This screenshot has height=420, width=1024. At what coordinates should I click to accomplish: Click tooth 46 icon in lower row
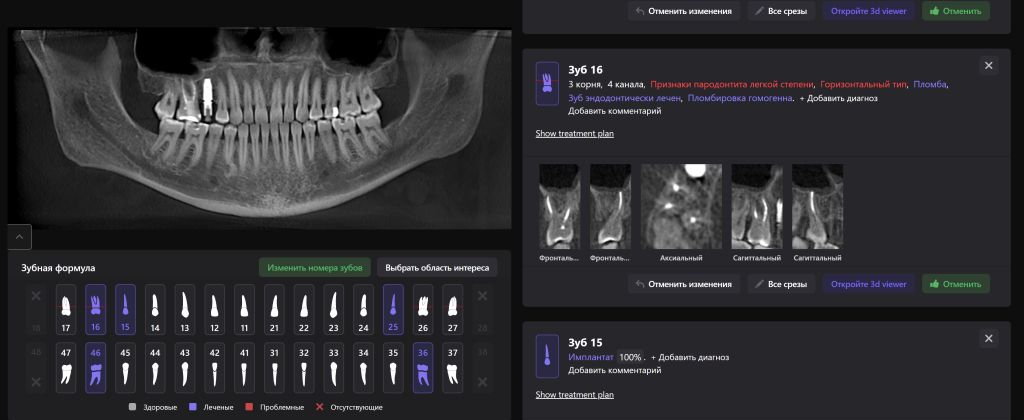(x=96, y=367)
